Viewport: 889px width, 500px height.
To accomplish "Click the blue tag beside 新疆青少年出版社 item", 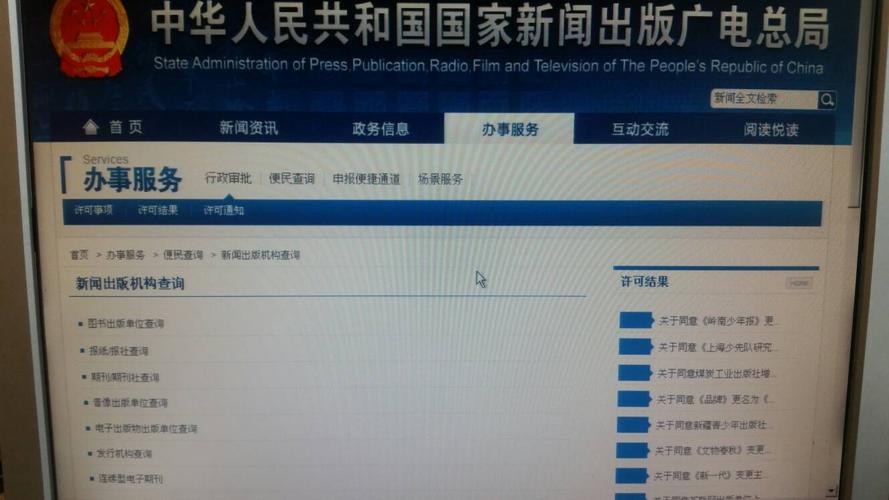I will pos(633,425).
